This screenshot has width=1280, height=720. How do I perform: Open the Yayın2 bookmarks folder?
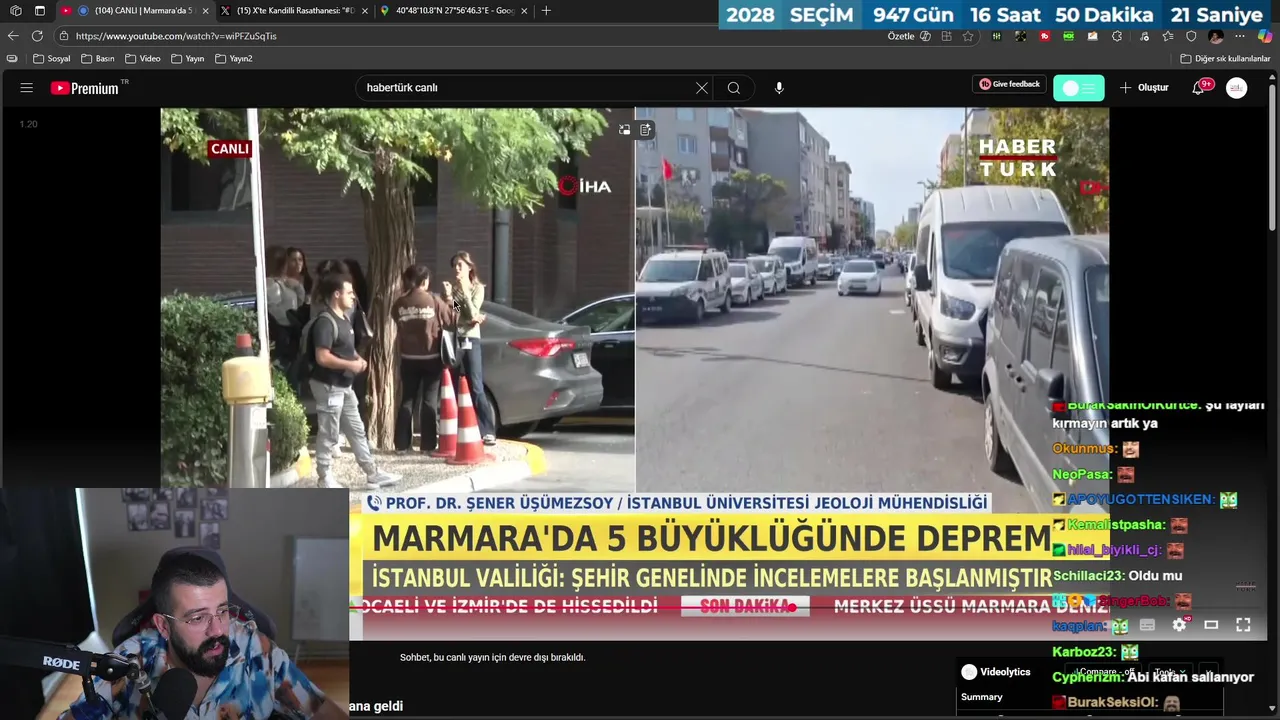coord(234,59)
